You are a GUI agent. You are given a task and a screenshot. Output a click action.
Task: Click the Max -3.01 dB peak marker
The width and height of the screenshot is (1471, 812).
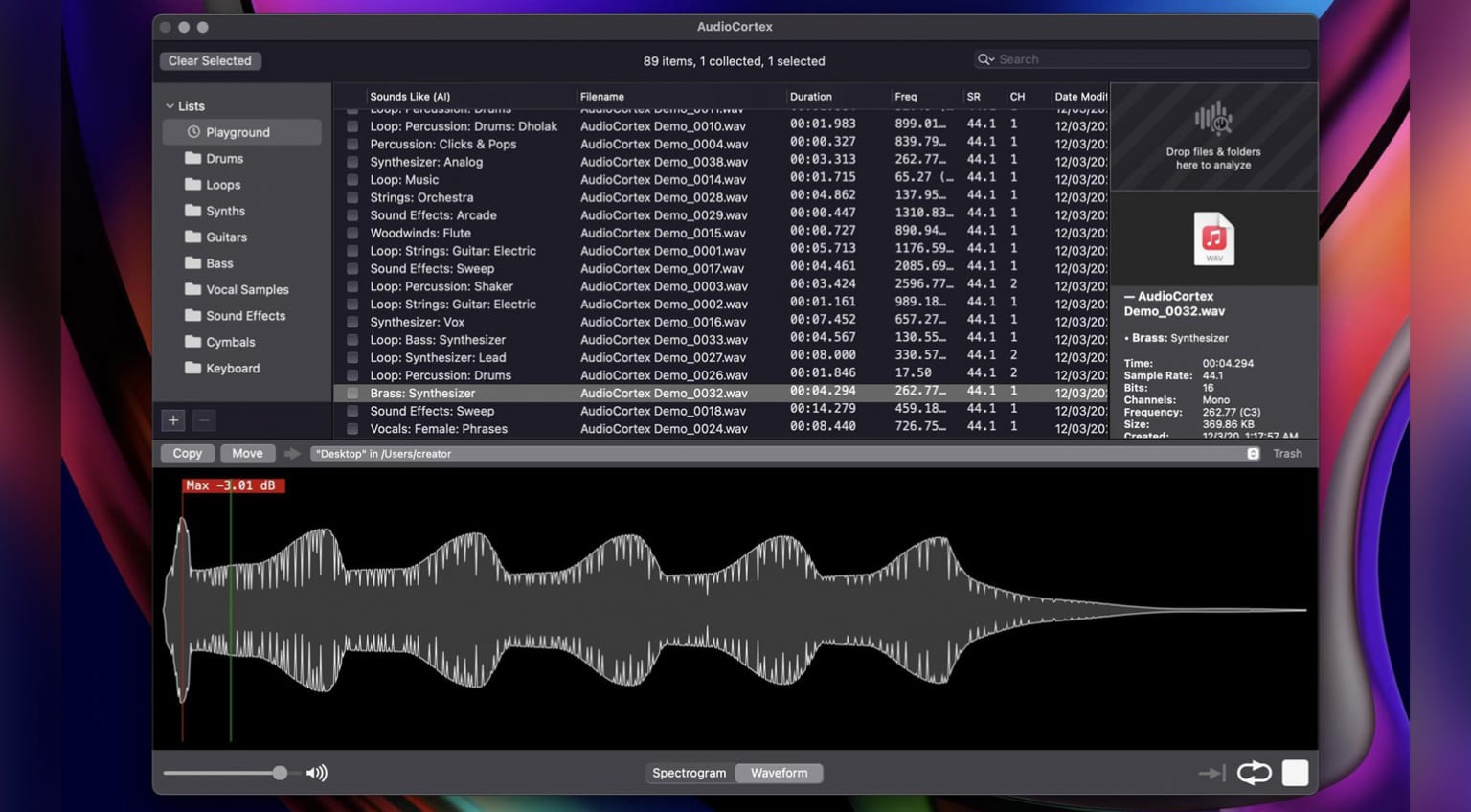coord(233,485)
